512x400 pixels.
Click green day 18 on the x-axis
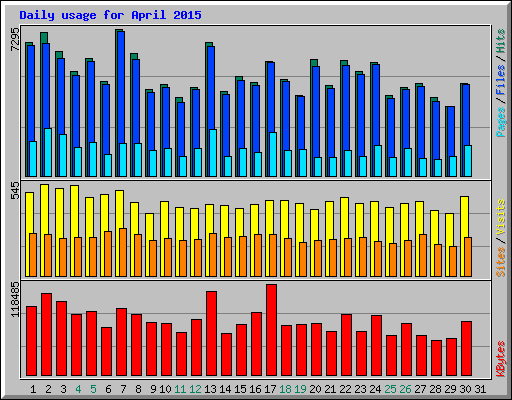pyautogui.click(x=285, y=389)
